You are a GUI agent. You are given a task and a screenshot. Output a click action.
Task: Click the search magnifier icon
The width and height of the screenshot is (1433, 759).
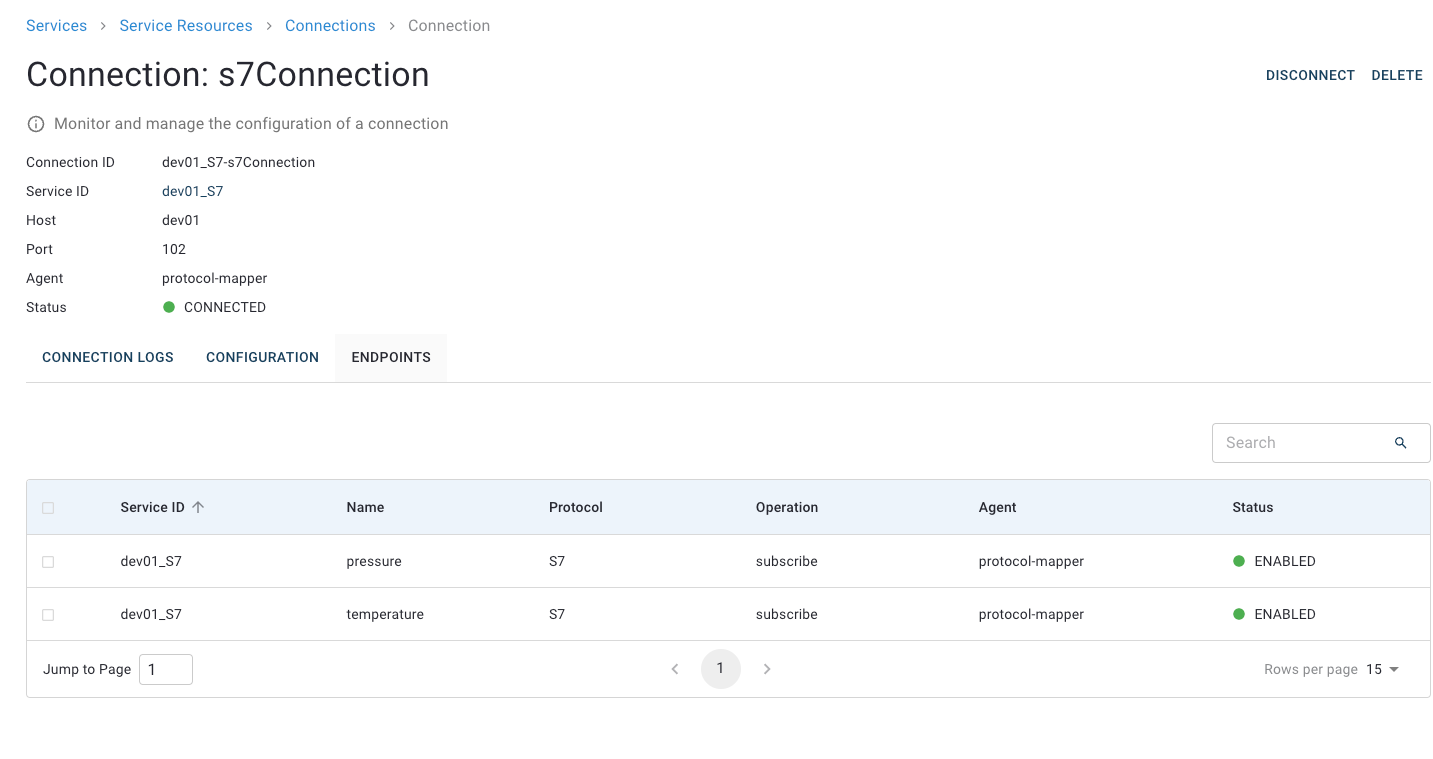[1400, 443]
